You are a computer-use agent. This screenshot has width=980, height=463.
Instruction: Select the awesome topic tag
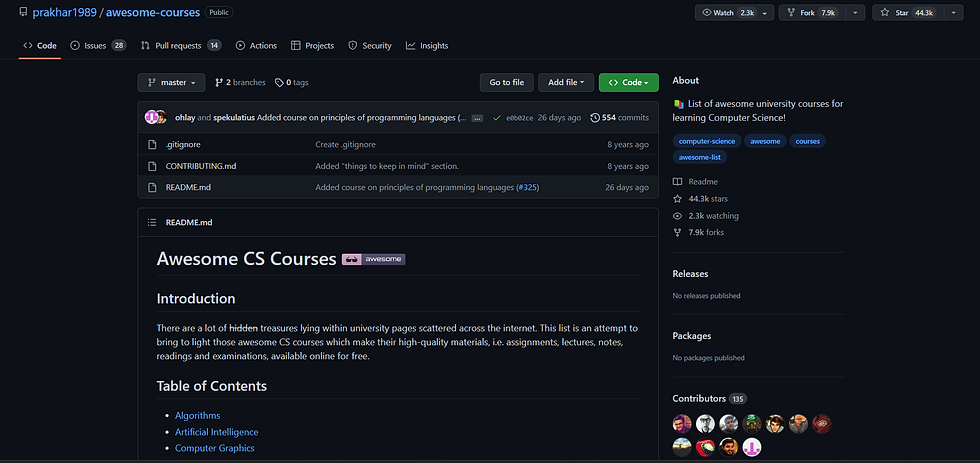pyautogui.click(x=765, y=141)
